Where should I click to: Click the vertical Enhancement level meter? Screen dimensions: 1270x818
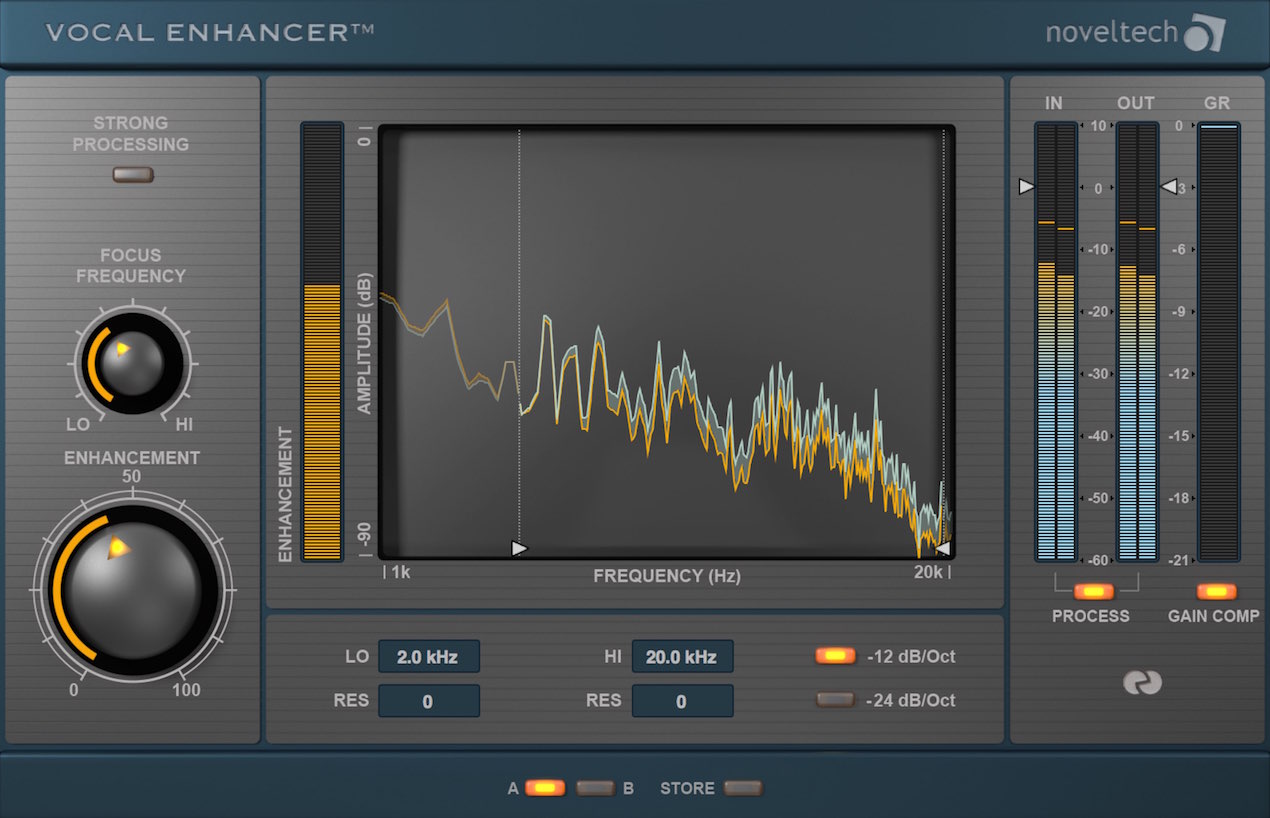tap(322, 341)
